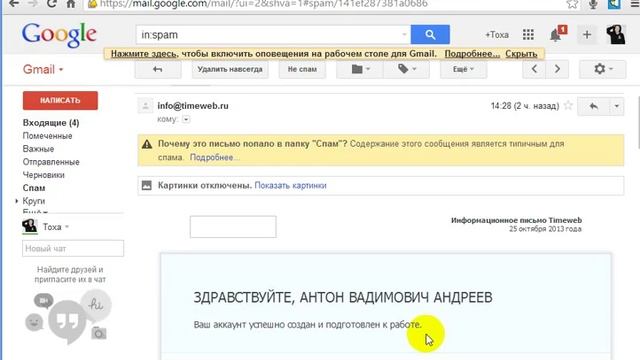Click the sender info@timeweb.ru
The width and height of the screenshot is (640, 360).
193,106
